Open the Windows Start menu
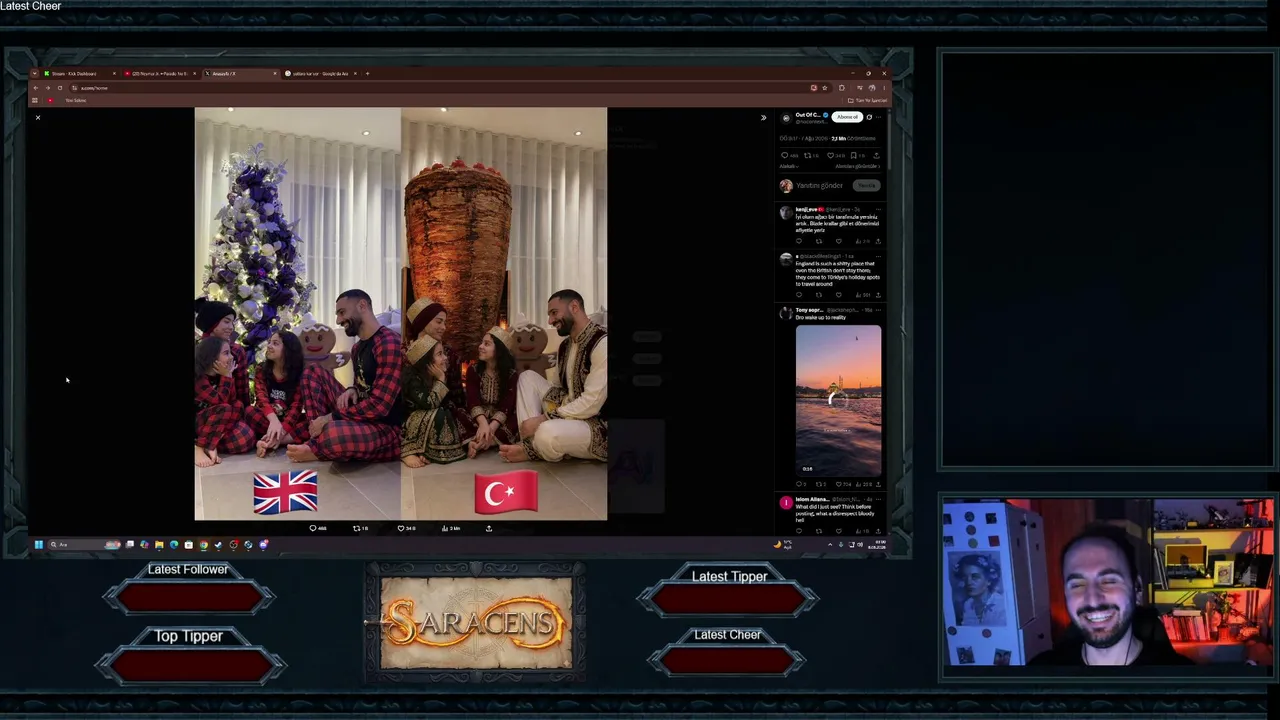1280x720 pixels. pos(39,545)
